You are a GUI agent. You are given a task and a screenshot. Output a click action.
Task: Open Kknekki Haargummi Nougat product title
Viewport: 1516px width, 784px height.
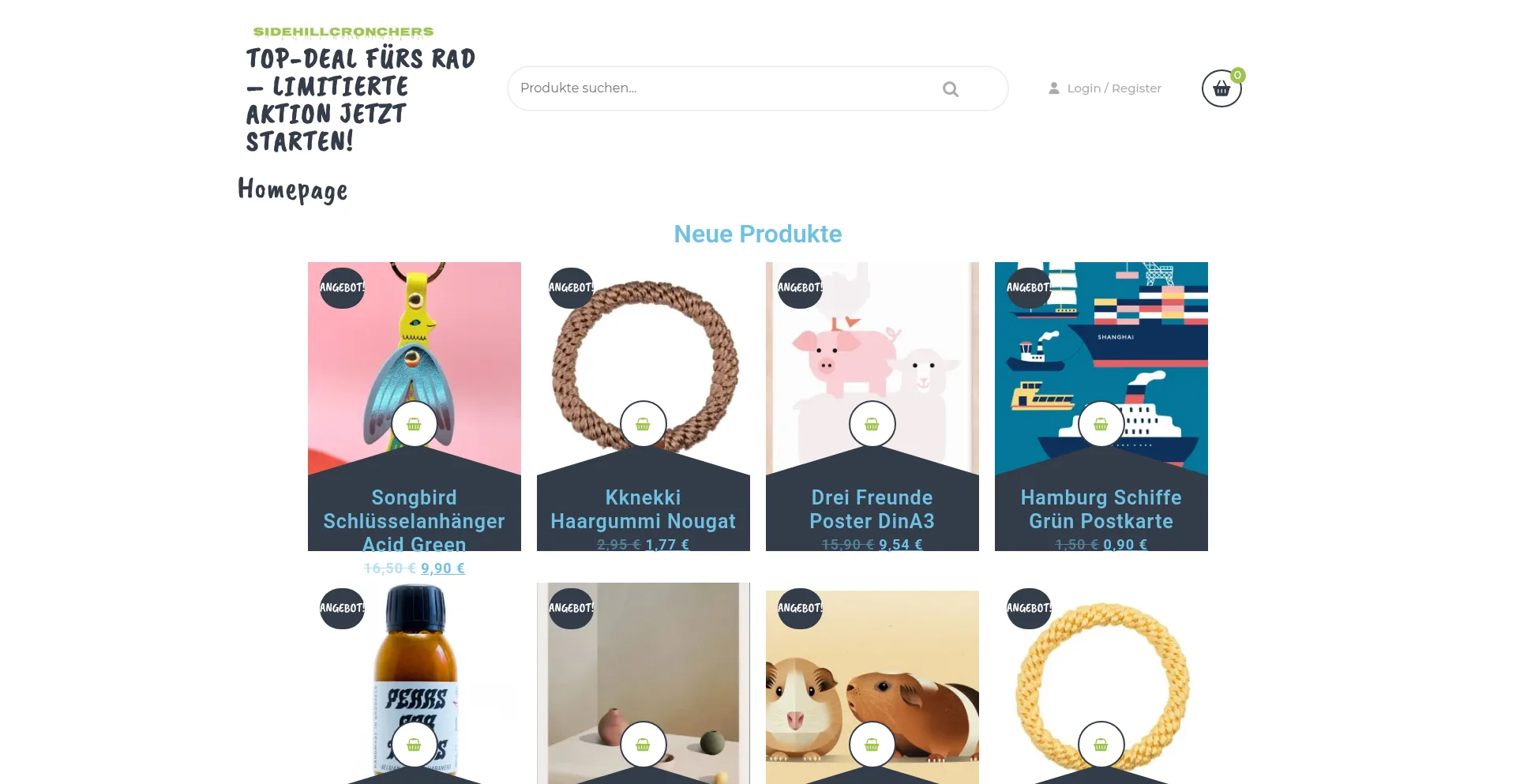(643, 509)
